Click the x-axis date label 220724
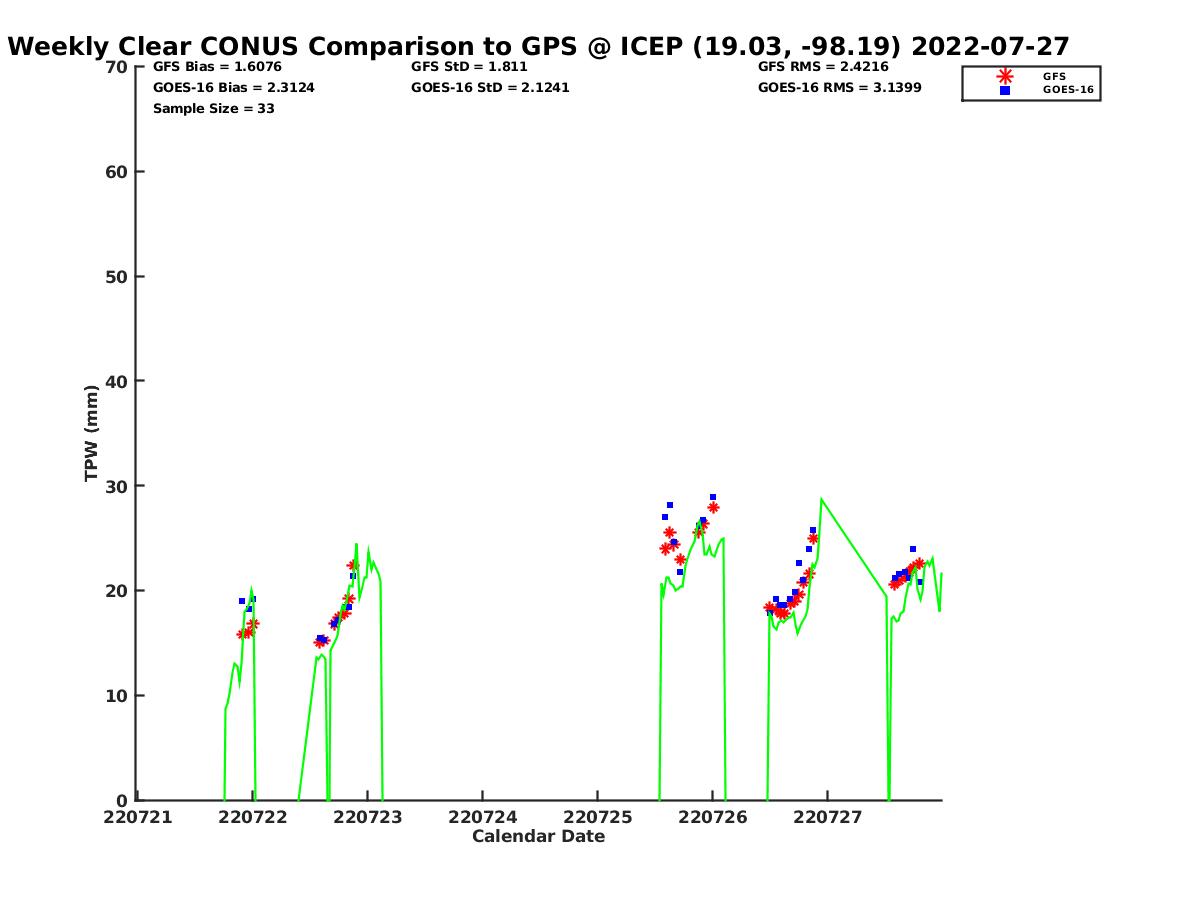The width and height of the screenshot is (1200, 900). 483,817
